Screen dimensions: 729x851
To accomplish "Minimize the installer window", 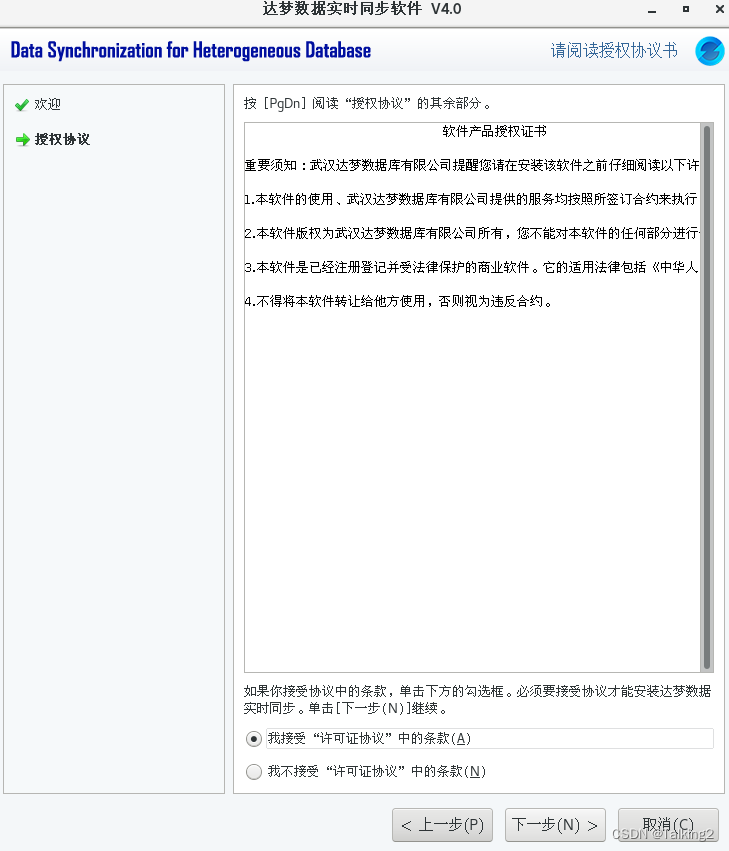I will click(x=652, y=10).
